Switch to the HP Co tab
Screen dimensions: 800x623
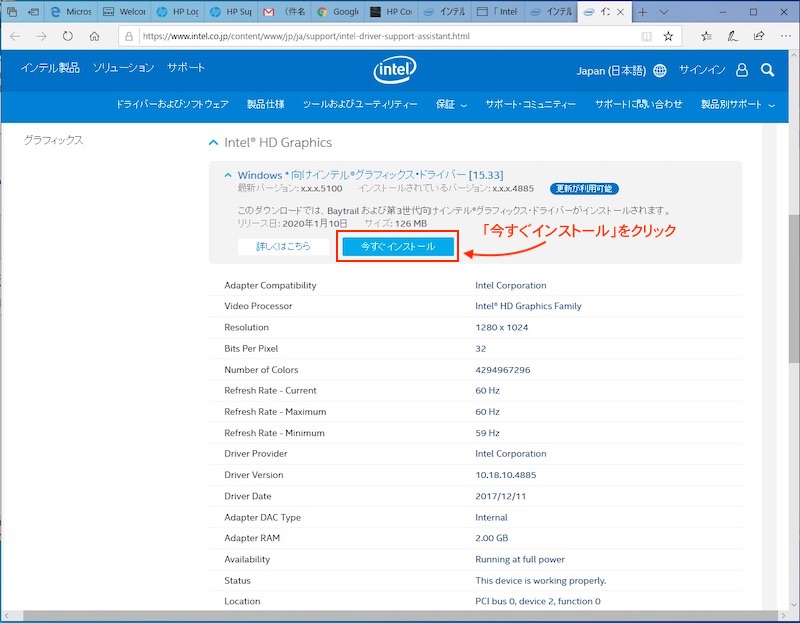pos(390,12)
